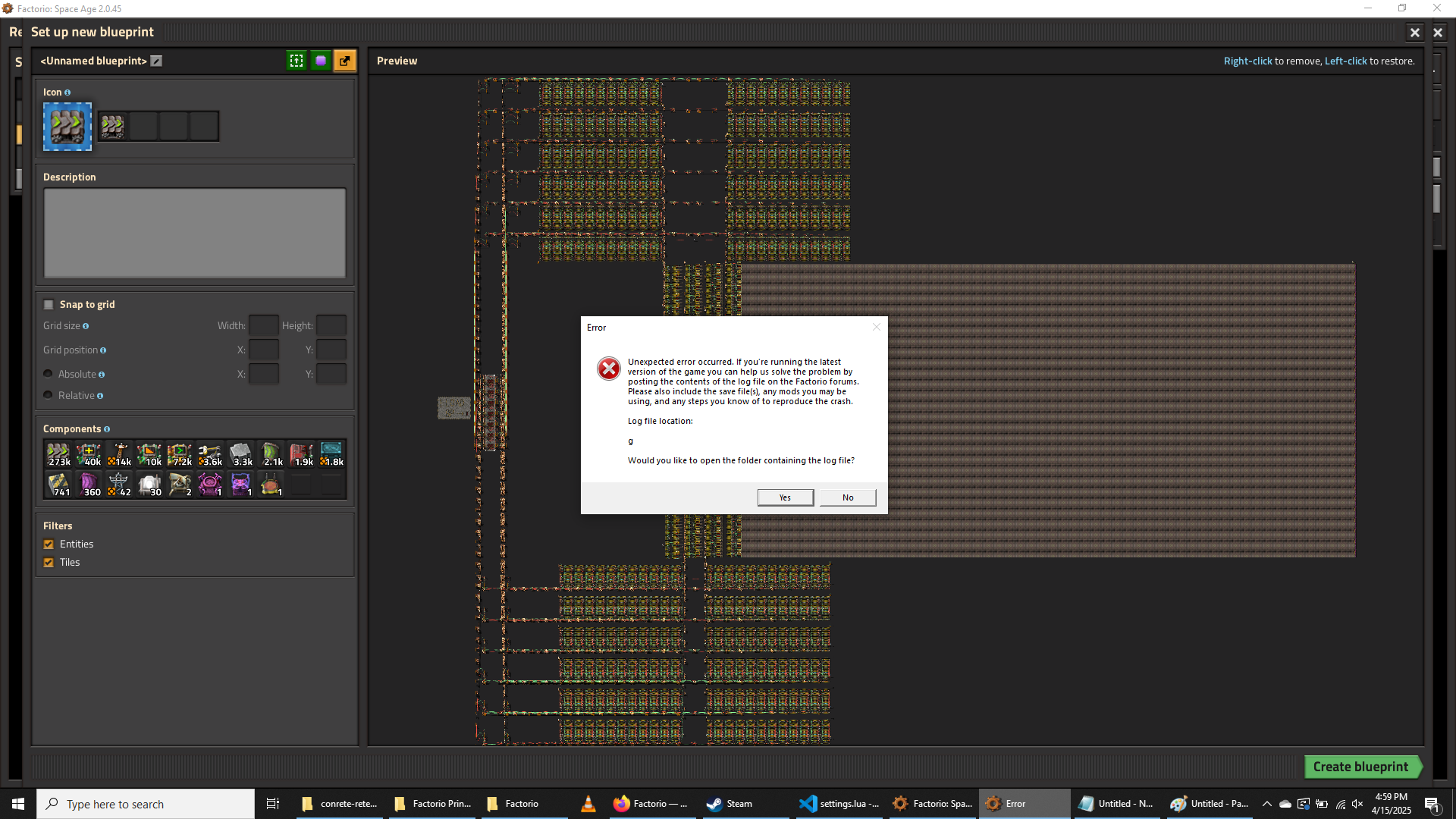Select the transport belt component showing 273k
This screenshot has width=1456, height=819.
(58, 454)
